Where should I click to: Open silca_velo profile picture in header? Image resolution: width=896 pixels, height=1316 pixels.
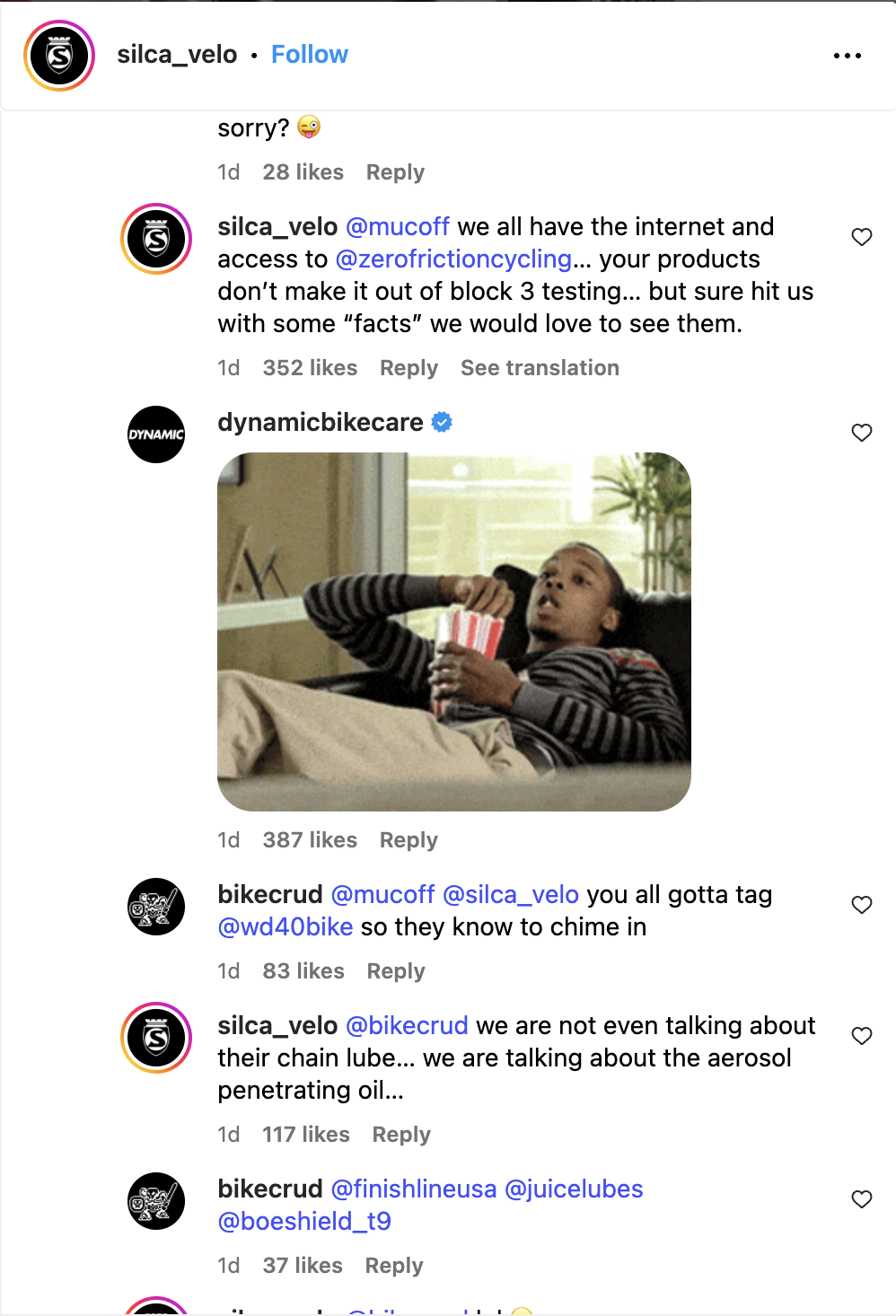point(59,56)
